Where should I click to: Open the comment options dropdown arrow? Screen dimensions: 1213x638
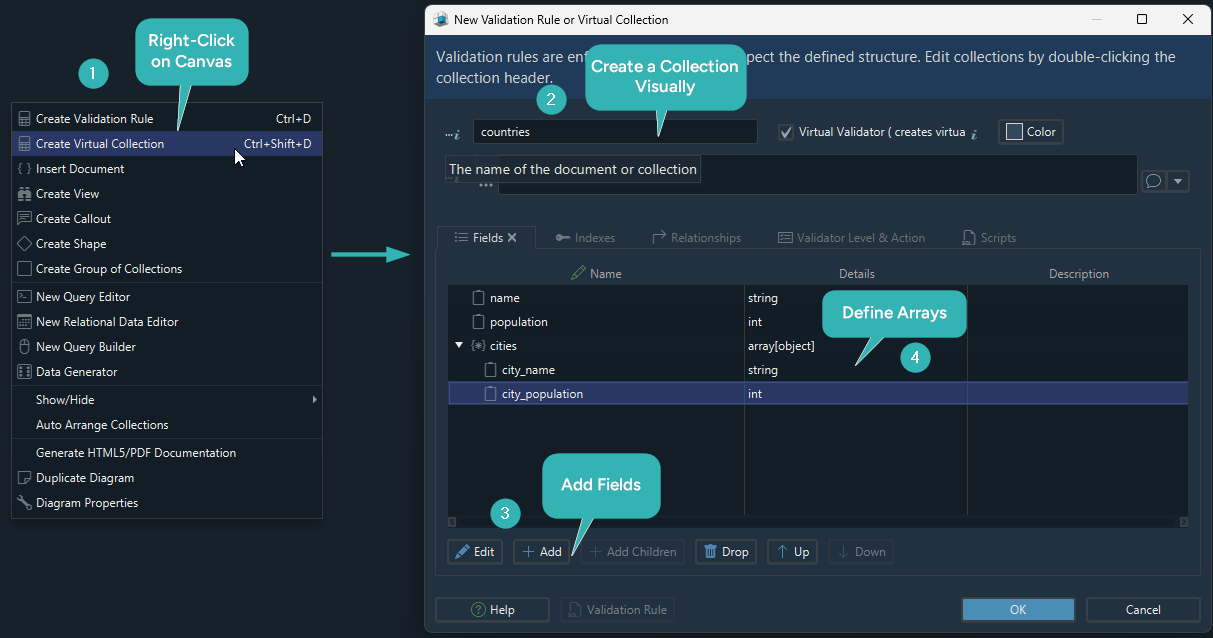(1178, 181)
